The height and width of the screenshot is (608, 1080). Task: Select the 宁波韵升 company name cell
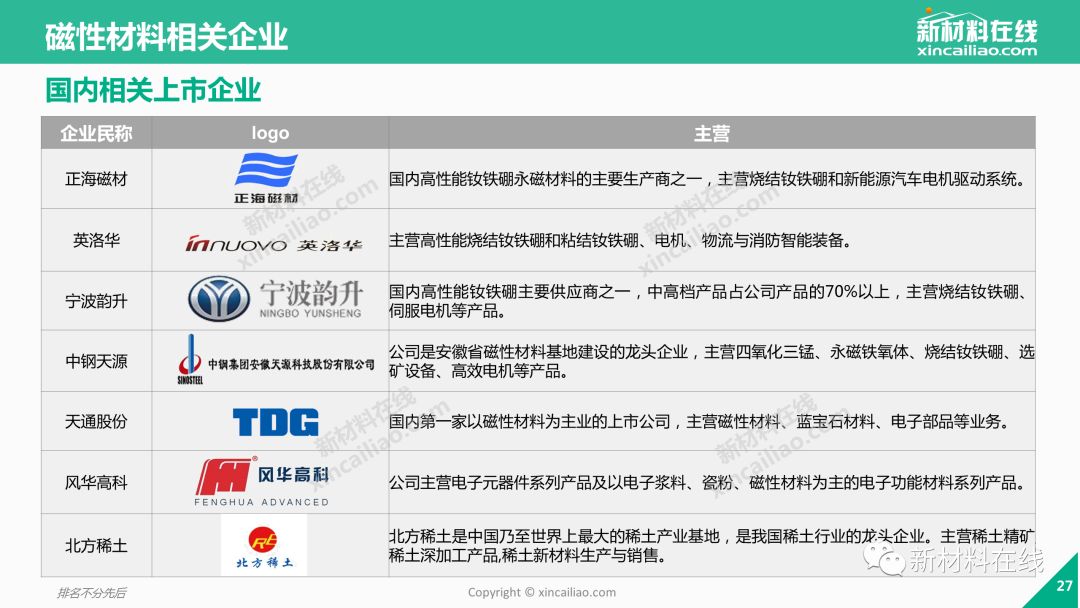pos(96,301)
